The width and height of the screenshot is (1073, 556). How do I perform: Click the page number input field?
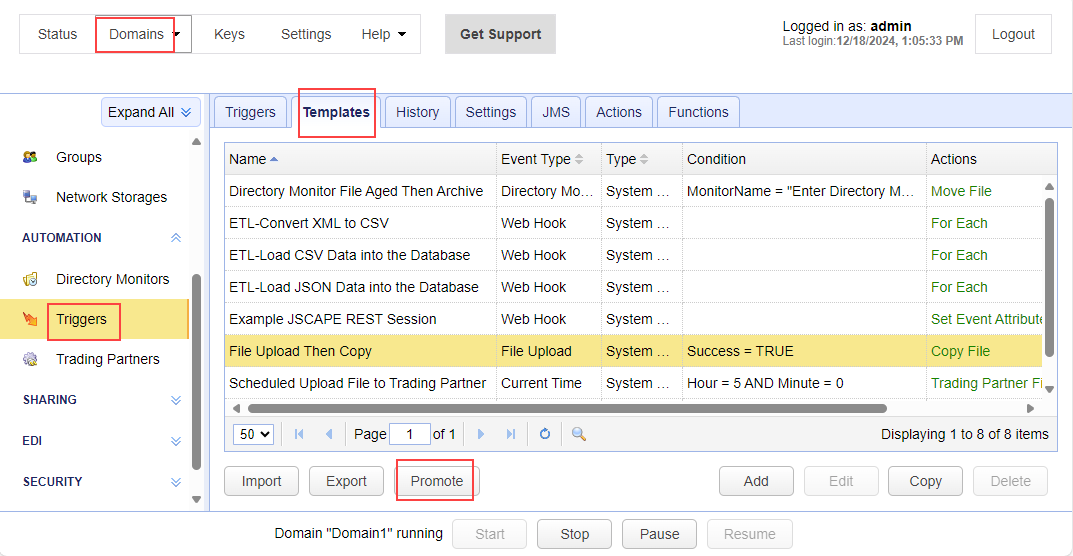[409, 434]
